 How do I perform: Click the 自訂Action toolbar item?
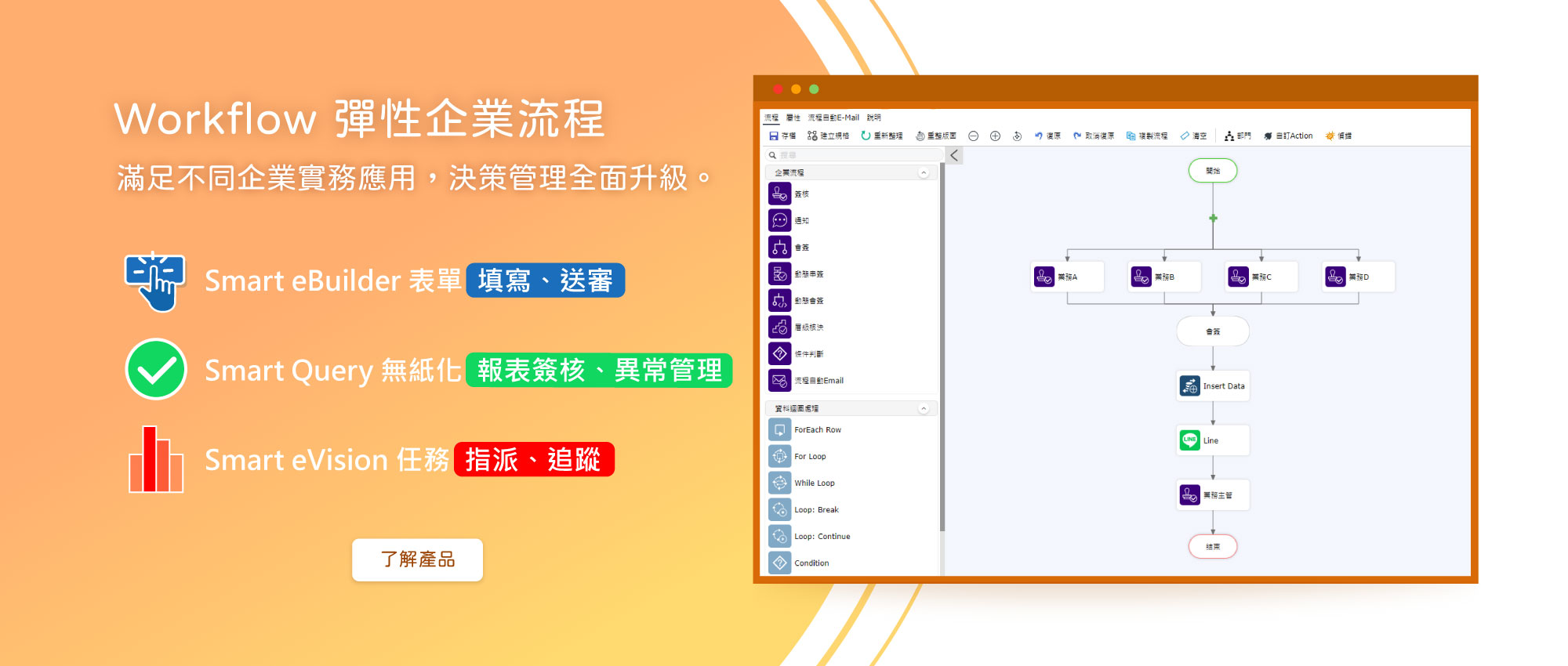click(1288, 136)
